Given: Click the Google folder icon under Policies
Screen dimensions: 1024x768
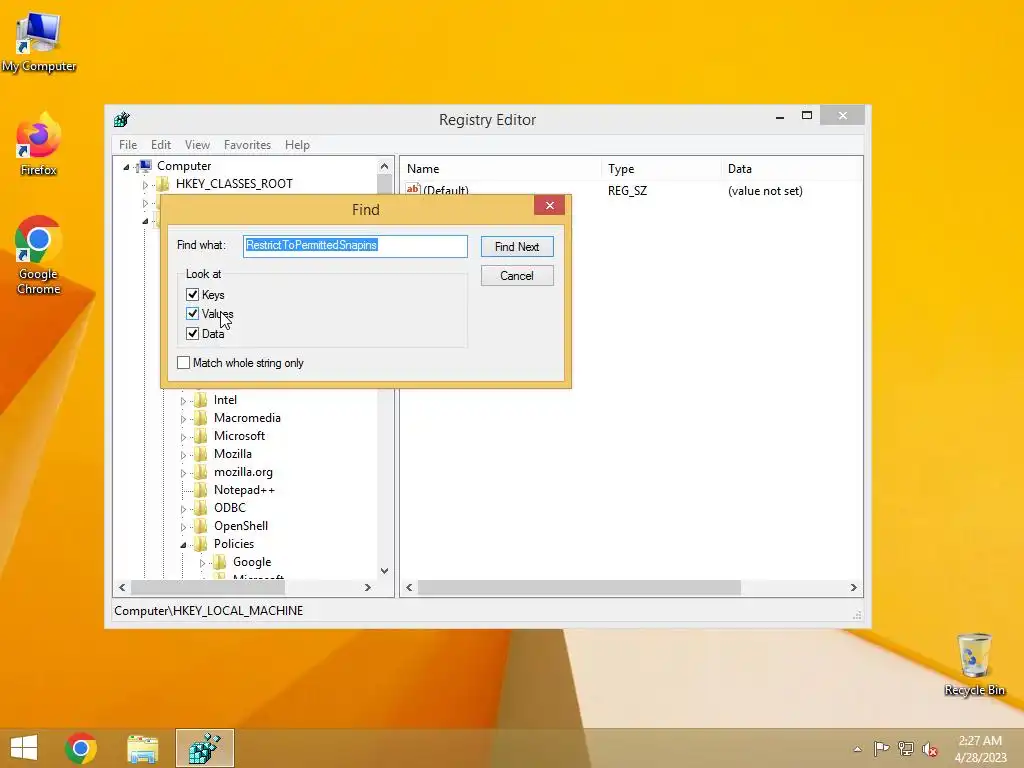Looking at the screenshot, I should point(220,562).
